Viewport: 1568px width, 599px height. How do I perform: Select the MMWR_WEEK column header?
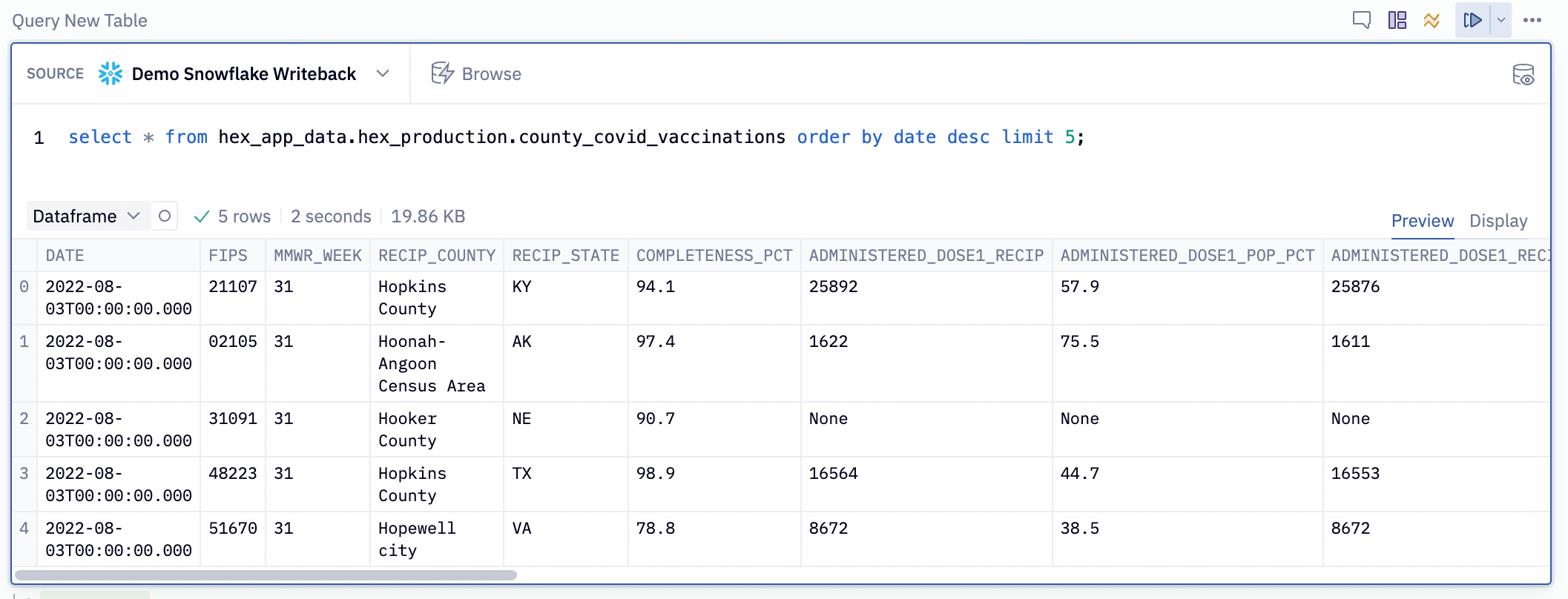click(x=317, y=256)
